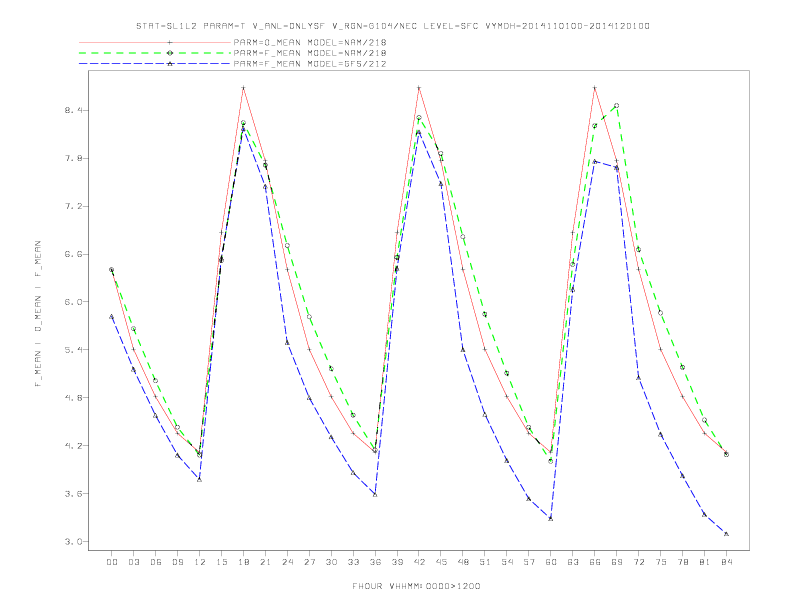Click the x-axis label 42

coord(419,562)
